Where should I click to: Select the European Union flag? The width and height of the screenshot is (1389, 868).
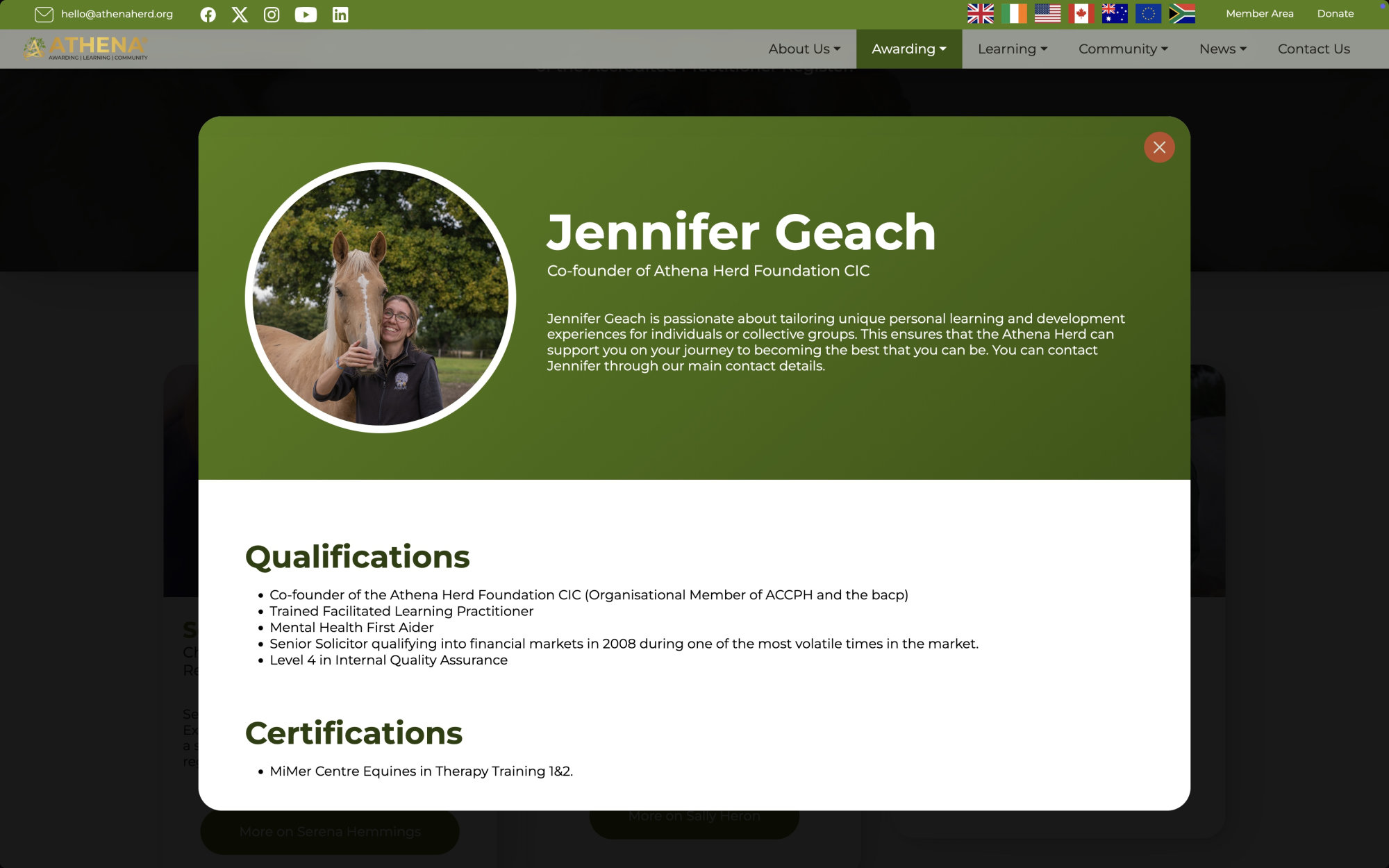coord(1148,14)
